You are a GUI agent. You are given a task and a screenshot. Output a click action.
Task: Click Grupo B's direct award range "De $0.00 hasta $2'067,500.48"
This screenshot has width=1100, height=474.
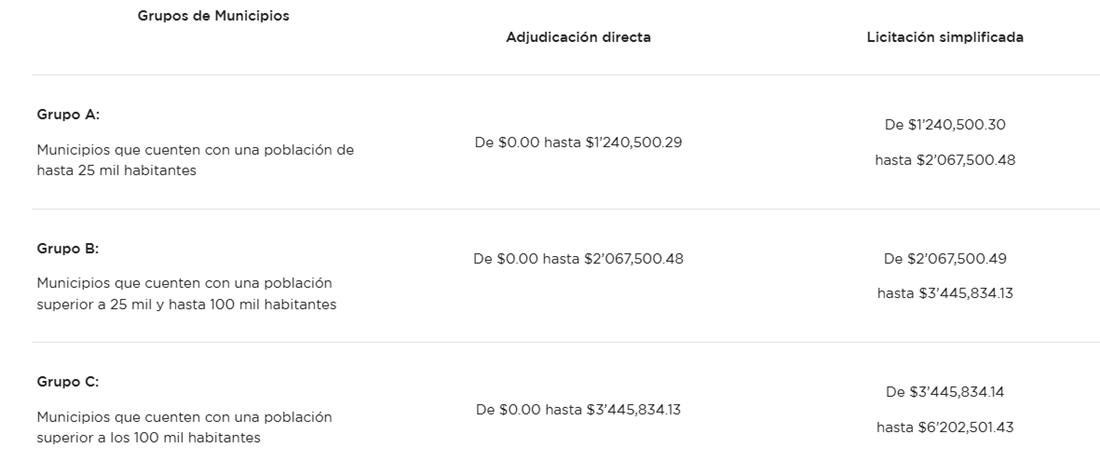(x=578, y=259)
